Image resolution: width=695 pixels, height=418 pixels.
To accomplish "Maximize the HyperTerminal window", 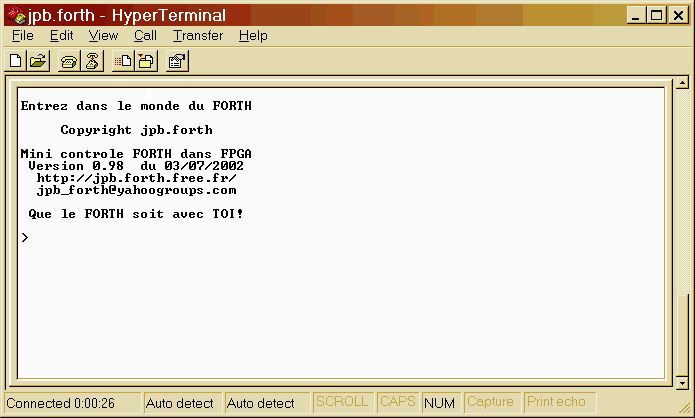I will tap(656, 15).
